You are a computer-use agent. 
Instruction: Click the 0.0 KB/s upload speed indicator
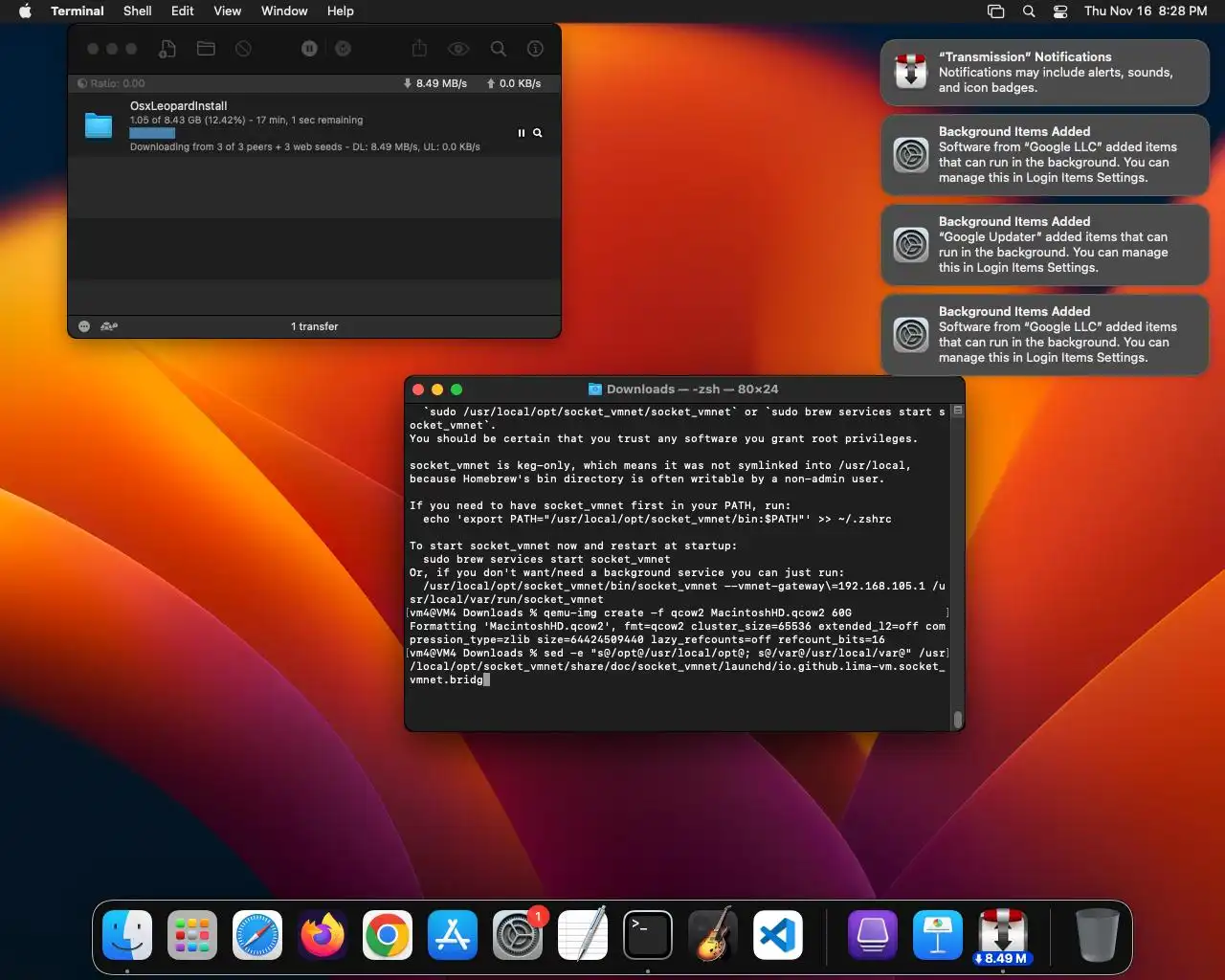[514, 83]
